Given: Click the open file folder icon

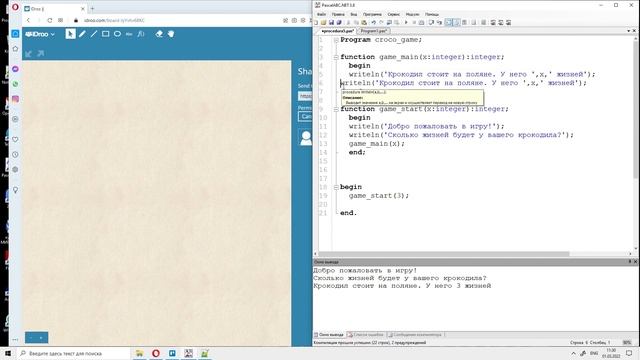Looking at the screenshot, I should (323, 22).
